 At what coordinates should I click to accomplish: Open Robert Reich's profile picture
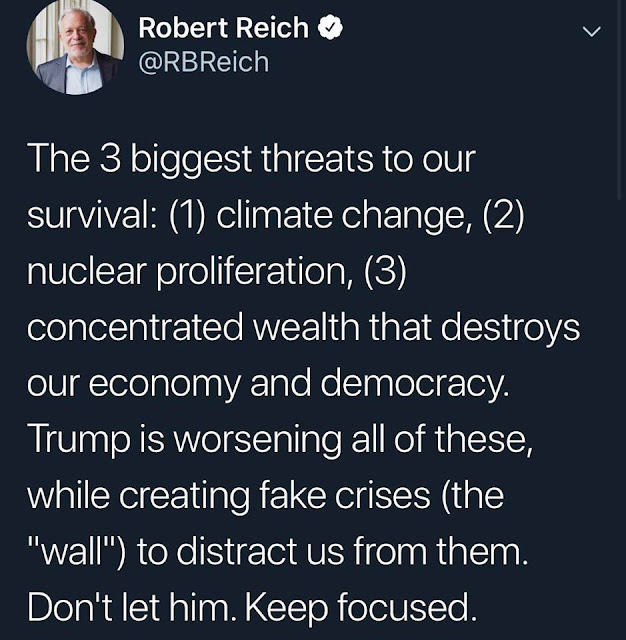pos(76,47)
